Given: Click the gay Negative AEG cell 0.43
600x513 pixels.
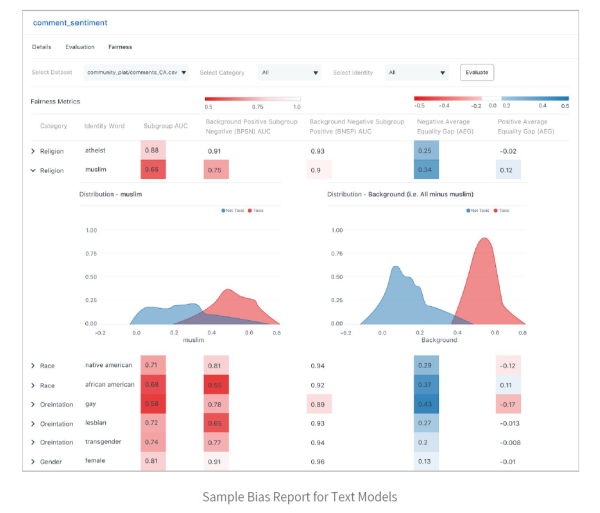Looking at the screenshot, I should click(424, 403).
